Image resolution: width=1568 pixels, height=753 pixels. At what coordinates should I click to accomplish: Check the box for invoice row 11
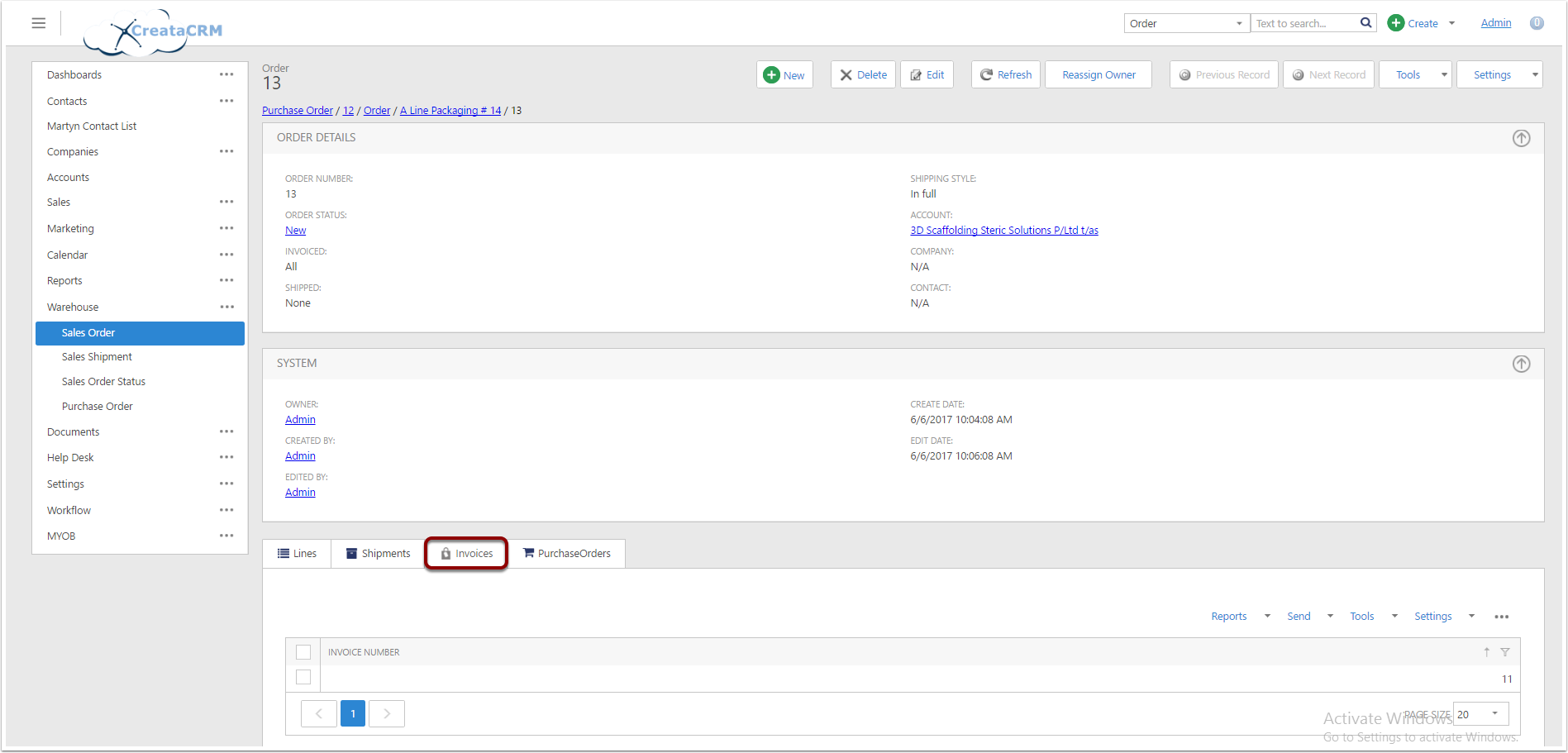303,677
